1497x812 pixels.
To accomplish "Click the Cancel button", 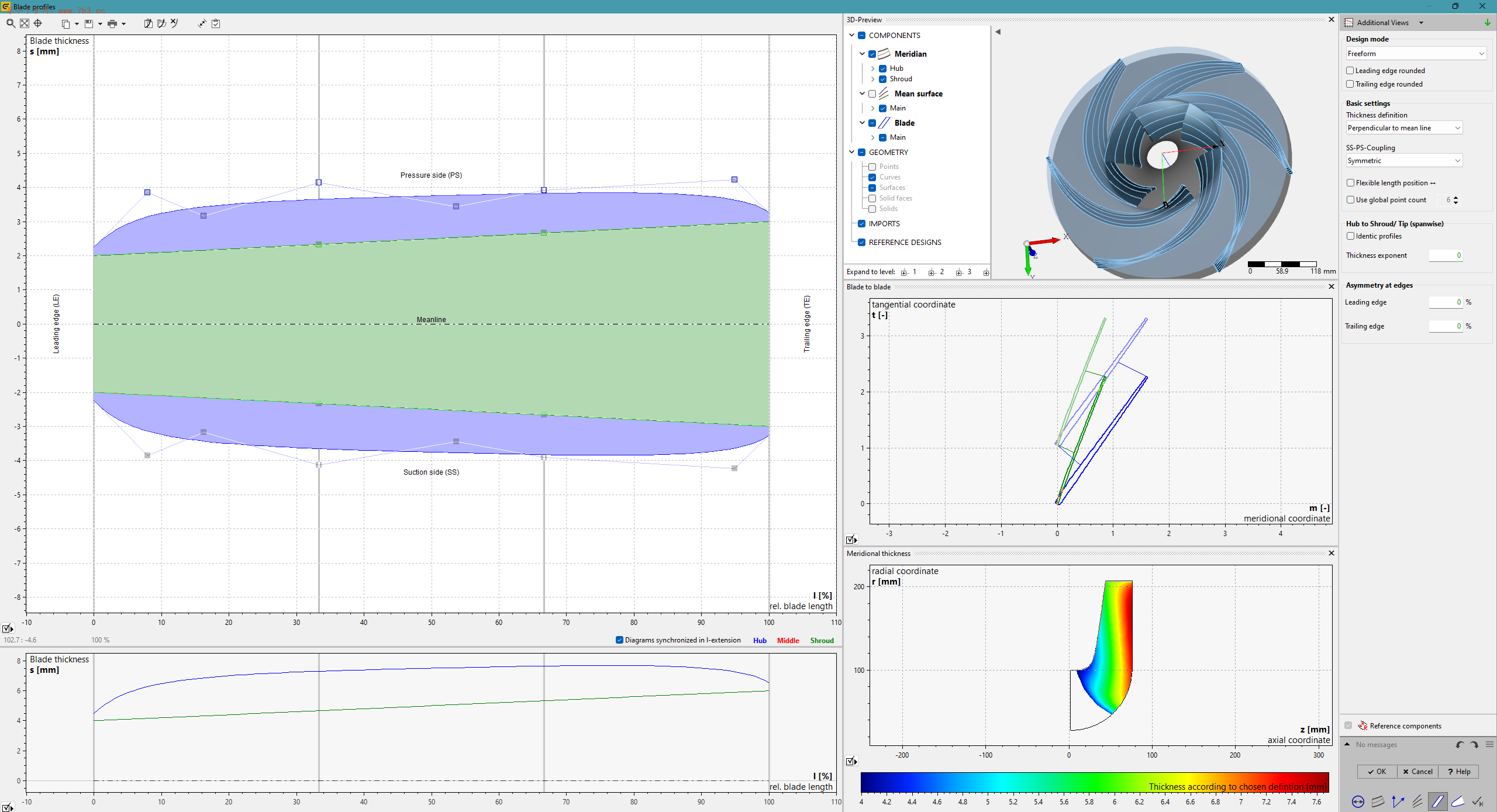I will coord(1418,771).
